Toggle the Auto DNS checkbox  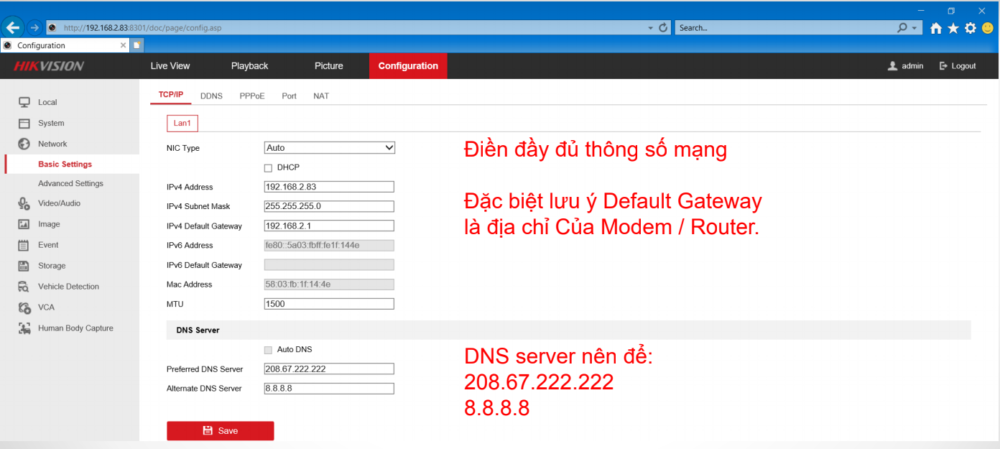(x=268, y=350)
